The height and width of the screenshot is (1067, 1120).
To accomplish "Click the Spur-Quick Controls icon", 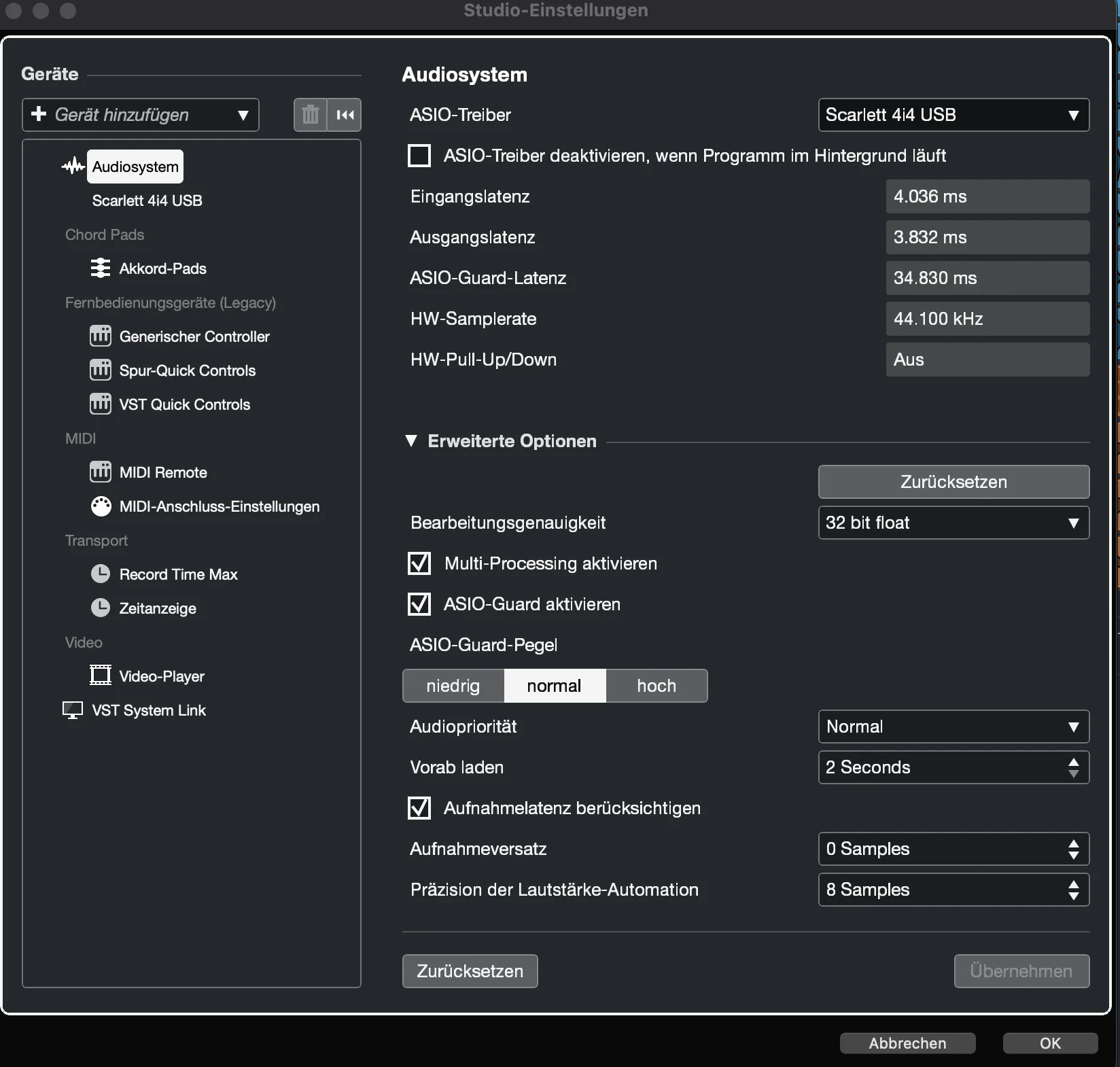I will click(101, 370).
